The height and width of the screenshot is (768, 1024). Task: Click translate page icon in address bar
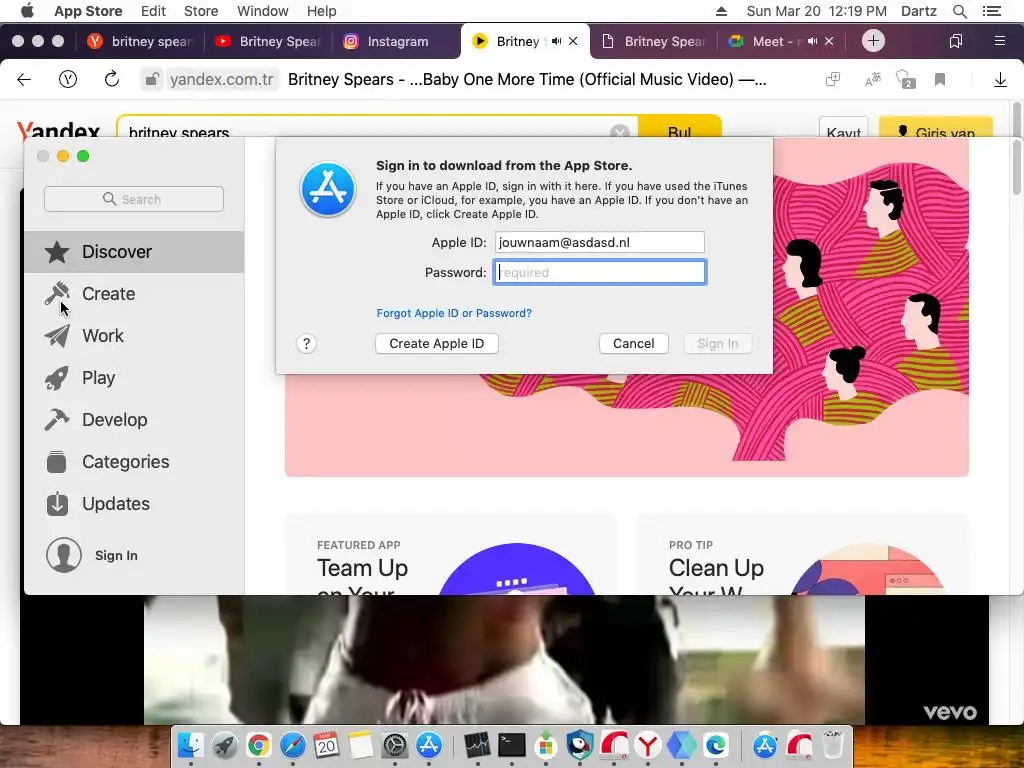coord(872,80)
